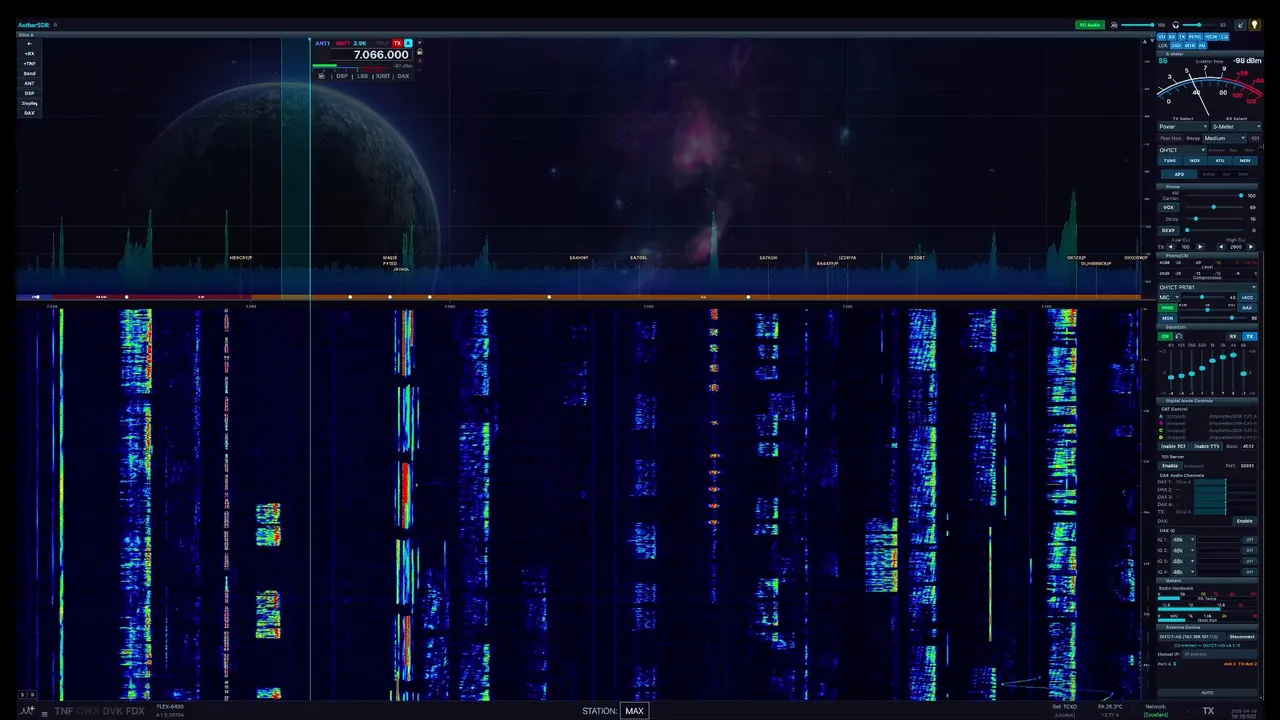Click the TCI Server Enable button

point(1169,465)
